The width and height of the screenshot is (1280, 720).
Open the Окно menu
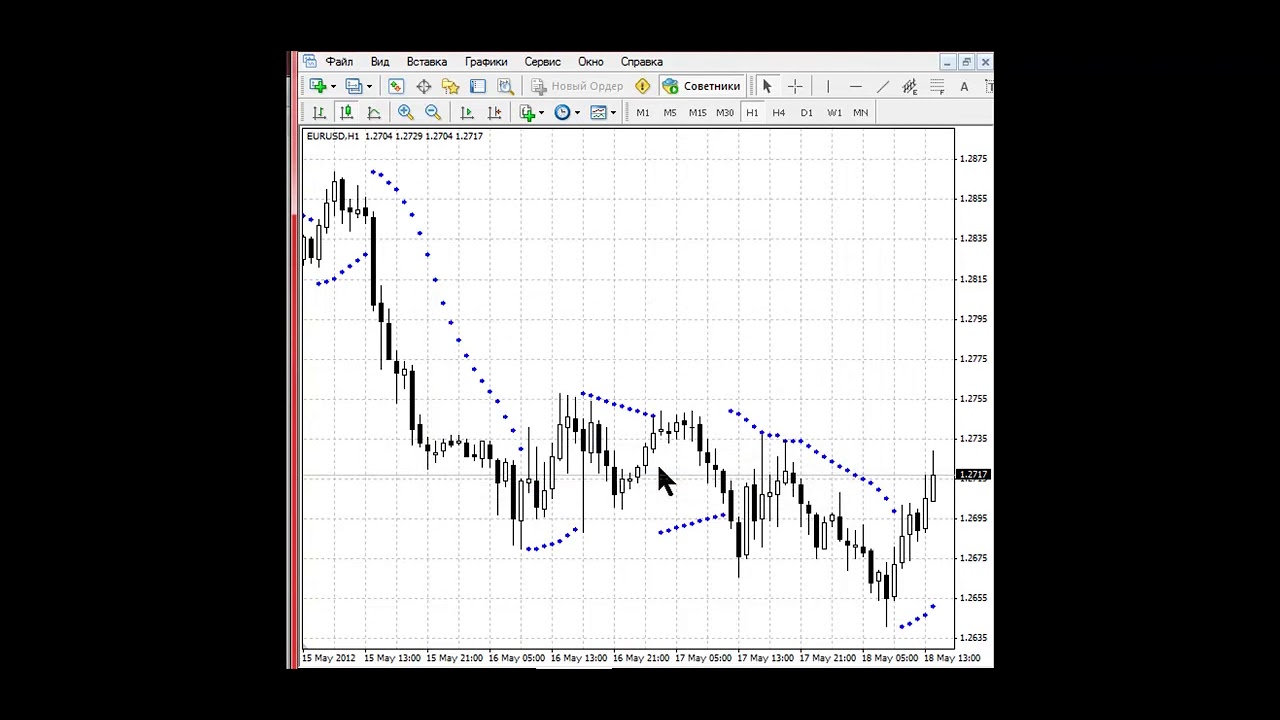click(591, 62)
